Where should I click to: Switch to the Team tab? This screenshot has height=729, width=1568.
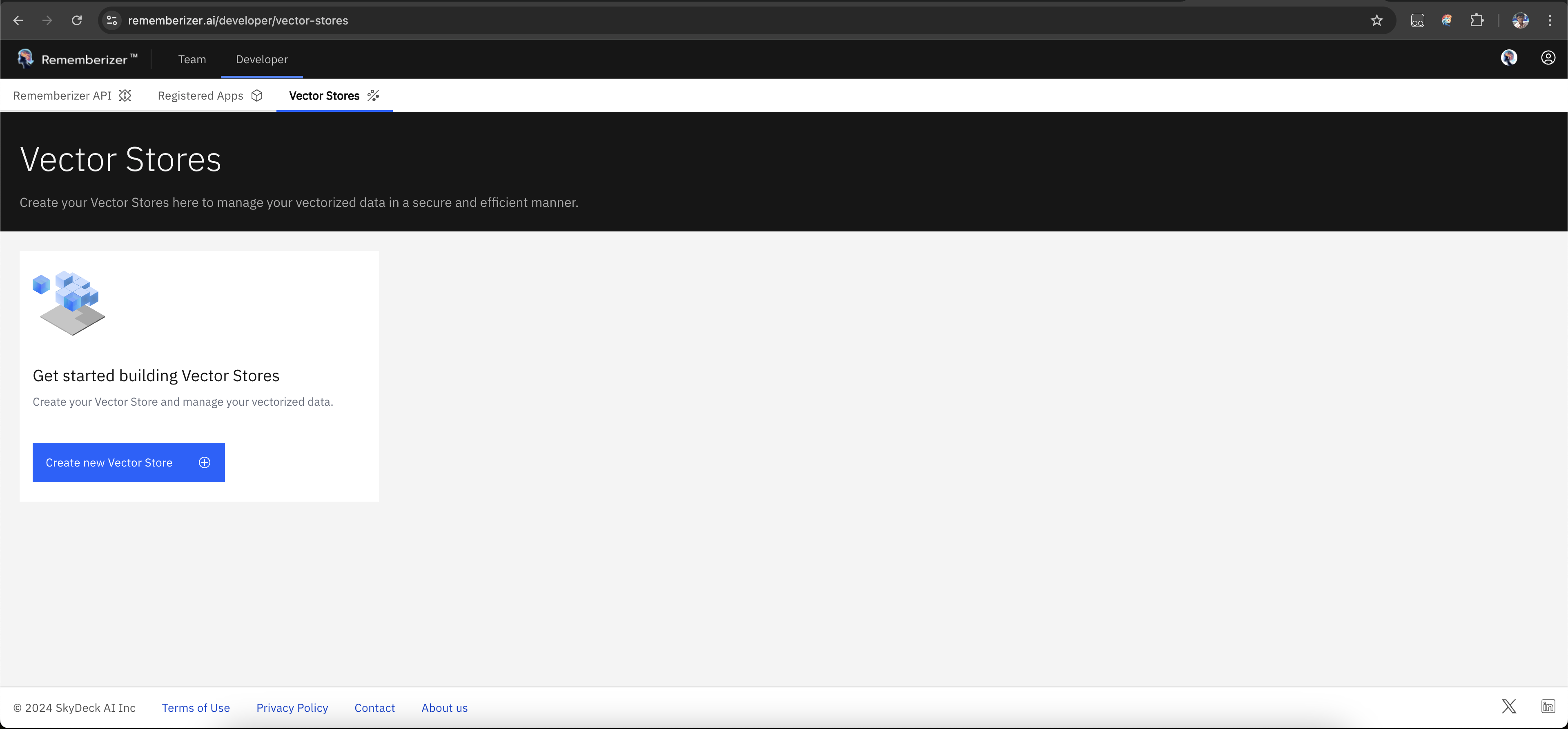point(192,60)
